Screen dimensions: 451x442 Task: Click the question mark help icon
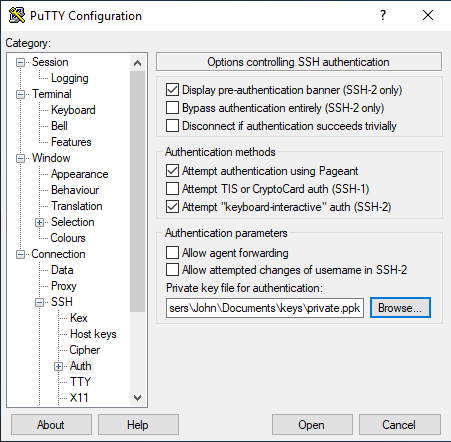click(x=383, y=15)
